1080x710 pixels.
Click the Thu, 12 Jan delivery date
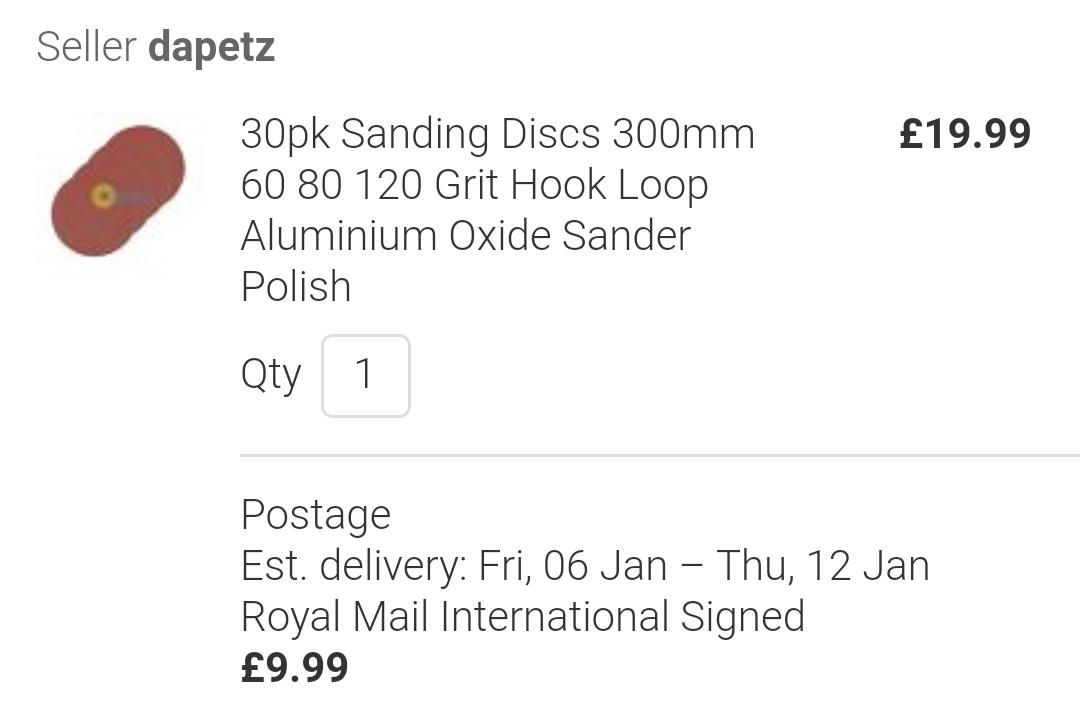(823, 565)
